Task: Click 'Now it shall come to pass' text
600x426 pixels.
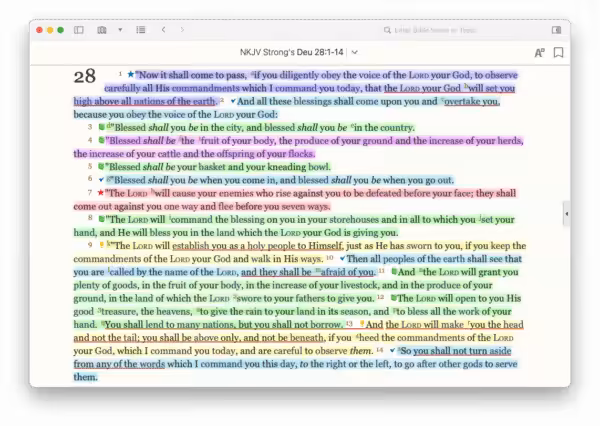Action: pos(192,75)
